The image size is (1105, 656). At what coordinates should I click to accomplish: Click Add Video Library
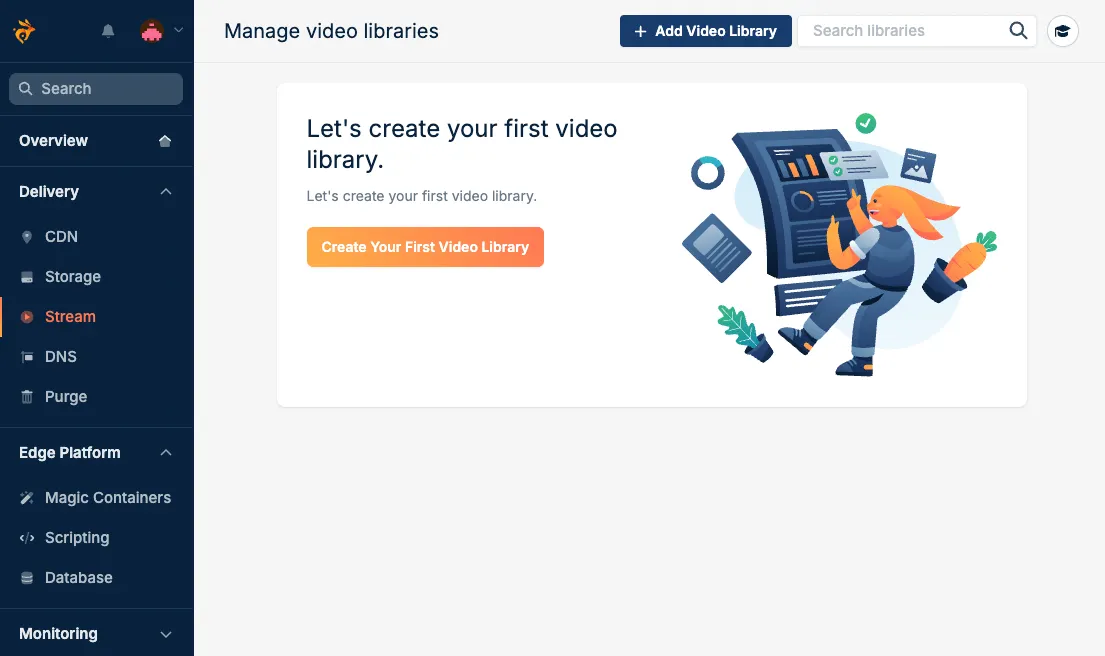point(705,31)
